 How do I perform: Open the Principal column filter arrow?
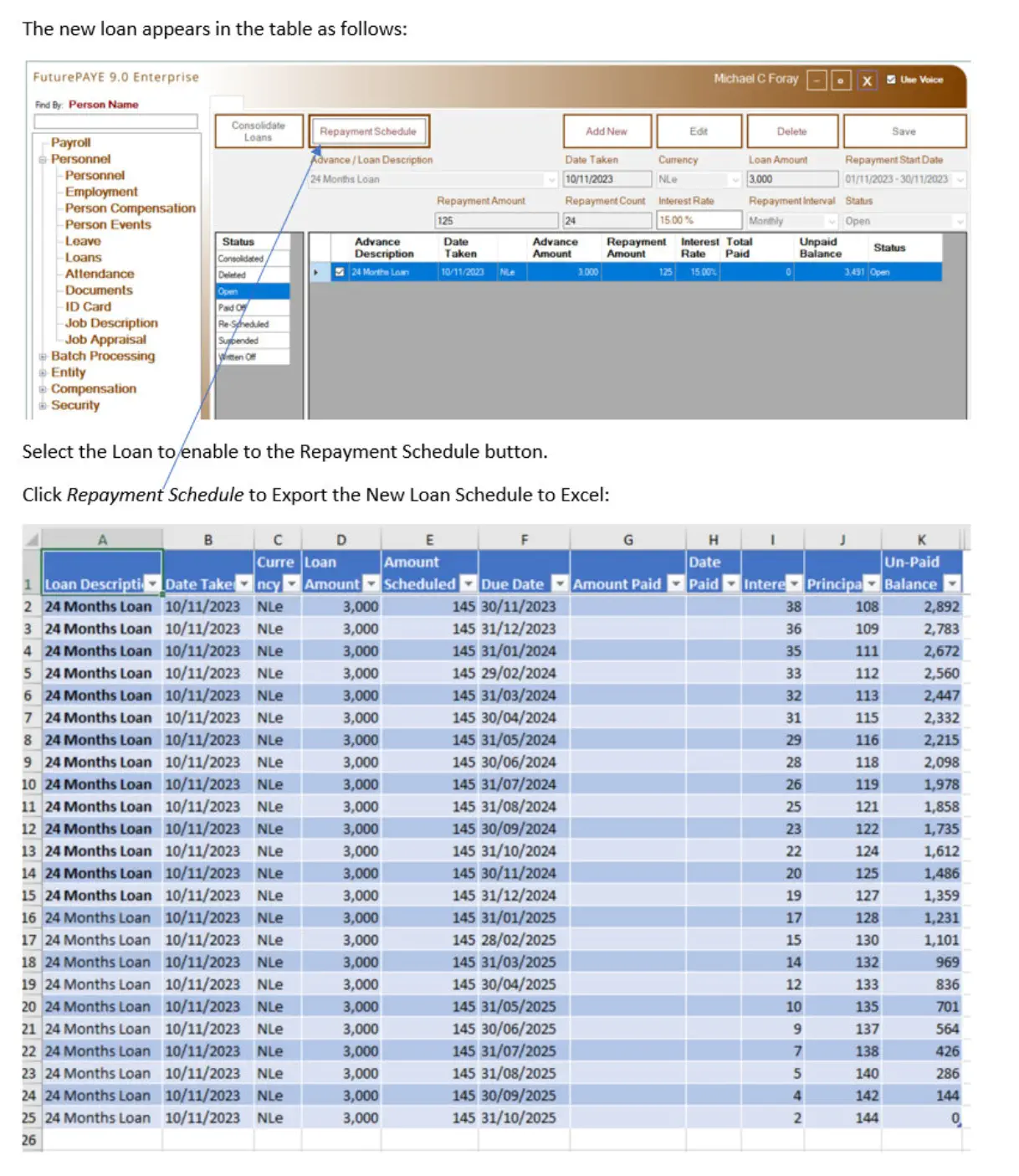(872, 584)
